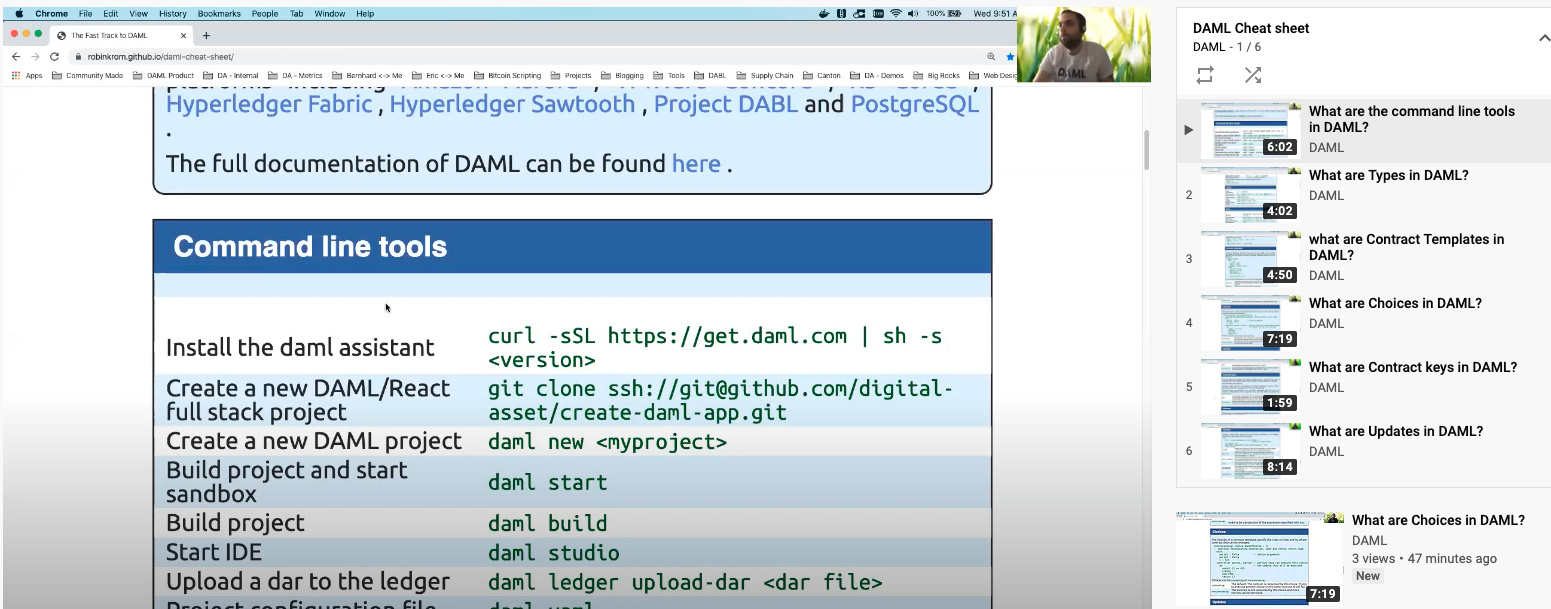Open the Apps shortcut in bookmarks bar
Image resolution: width=1551 pixels, height=609 pixels.
[27, 75]
